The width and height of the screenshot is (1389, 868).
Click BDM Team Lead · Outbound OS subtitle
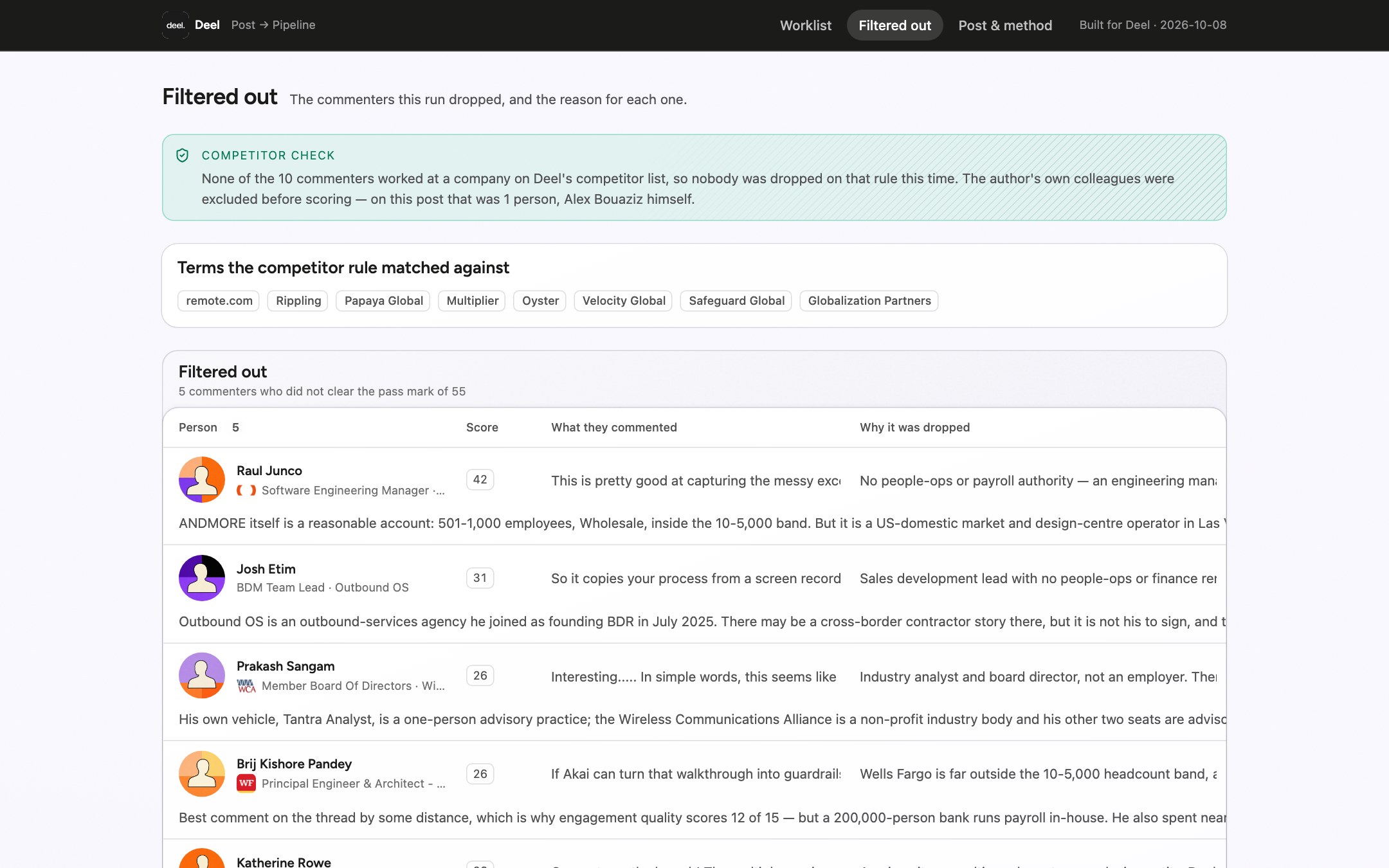pos(322,588)
